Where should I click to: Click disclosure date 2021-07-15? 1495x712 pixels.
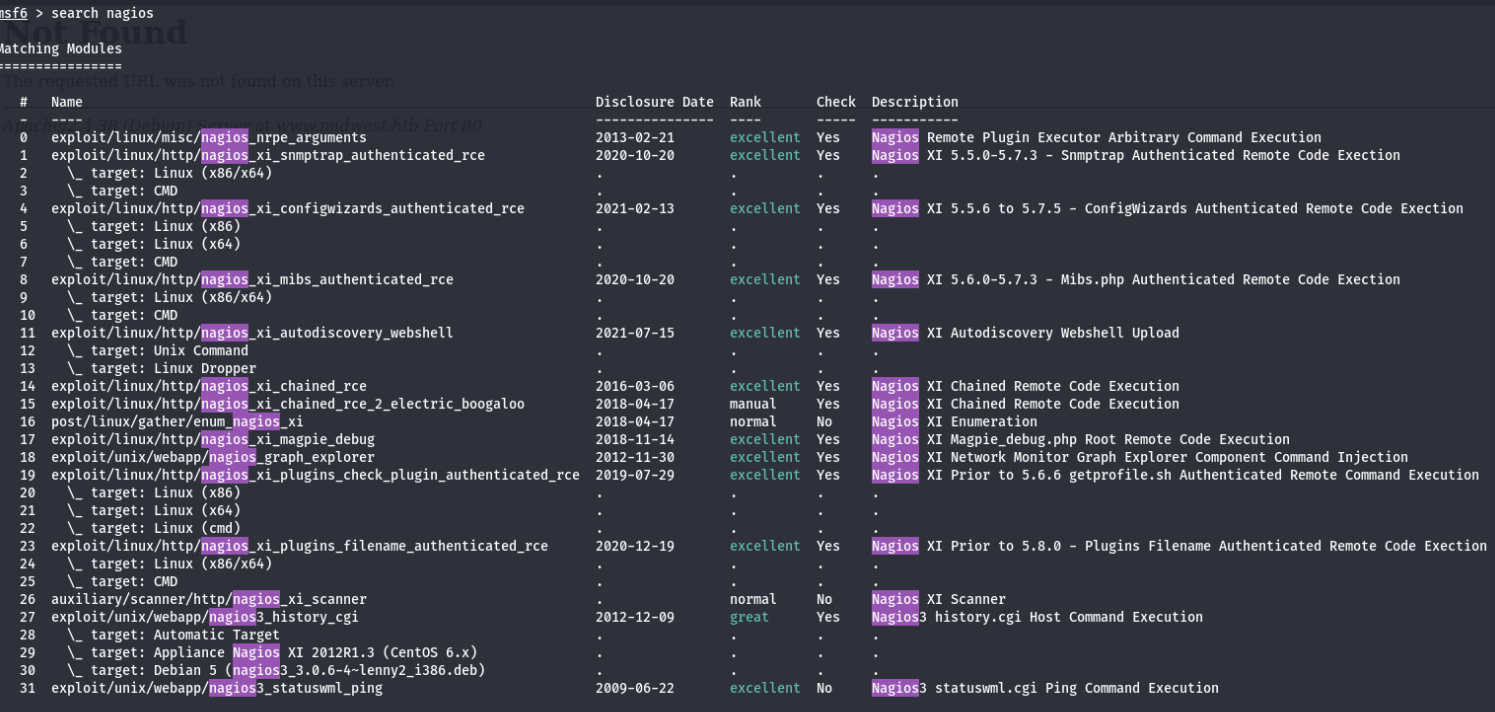click(635, 333)
